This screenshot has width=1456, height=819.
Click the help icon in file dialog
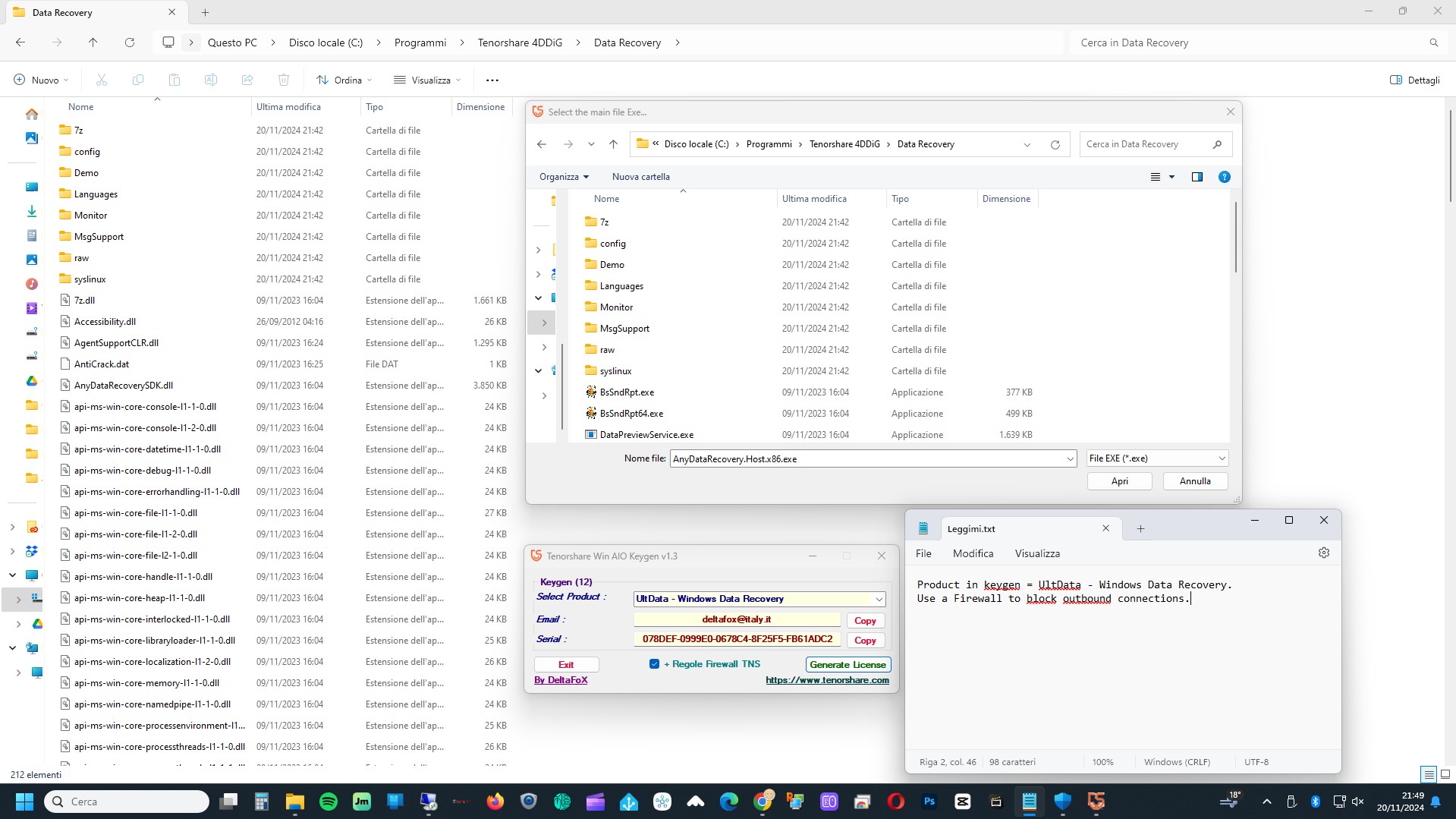pyautogui.click(x=1224, y=177)
